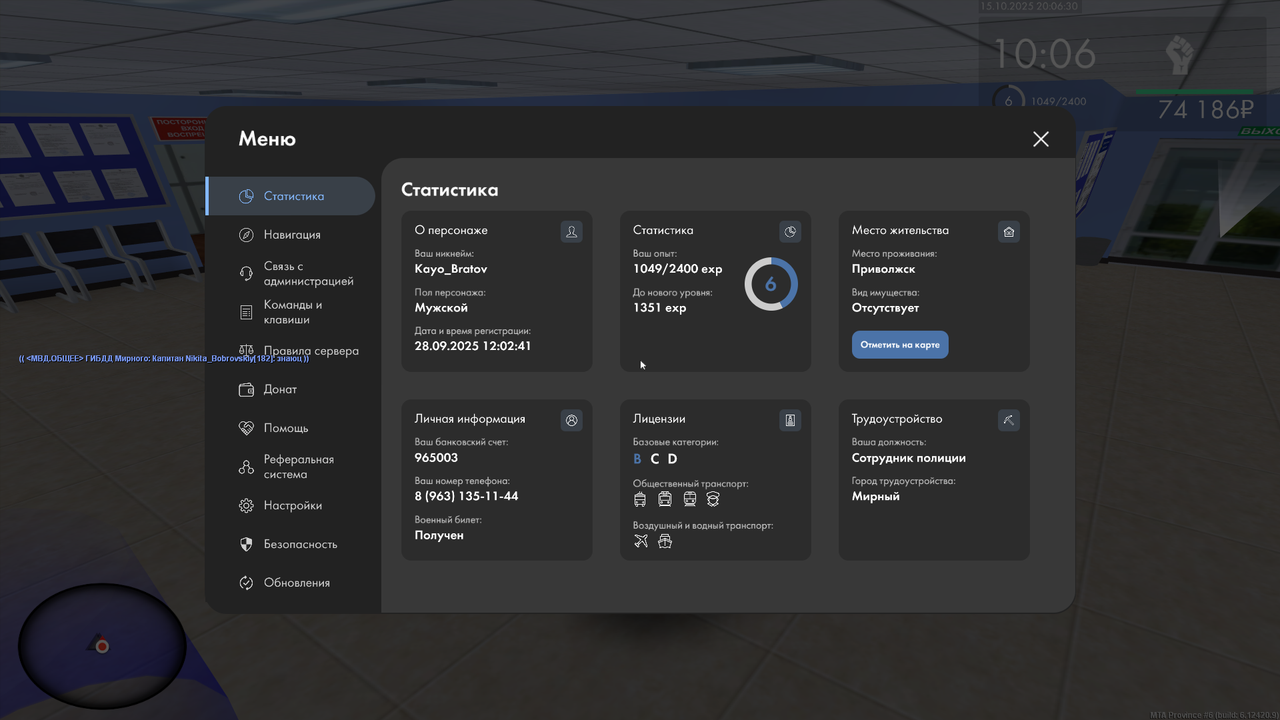Click the Обновления menu label
Viewport: 1280px width, 720px height.
tap(297, 583)
